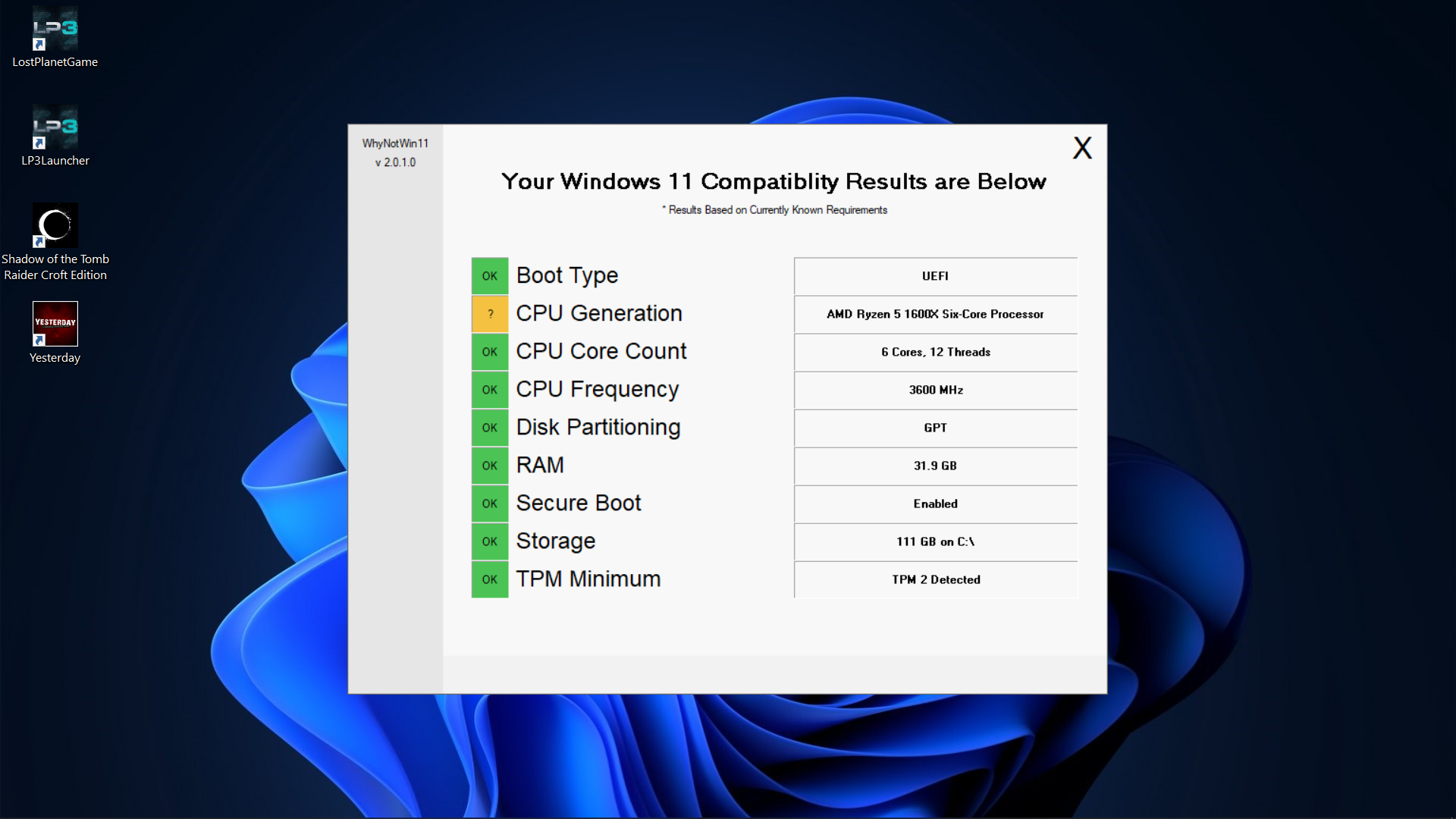Click the OK status for Disk Partitioning
Screen dimensions: 1456x819
pyautogui.click(x=489, y=427)
